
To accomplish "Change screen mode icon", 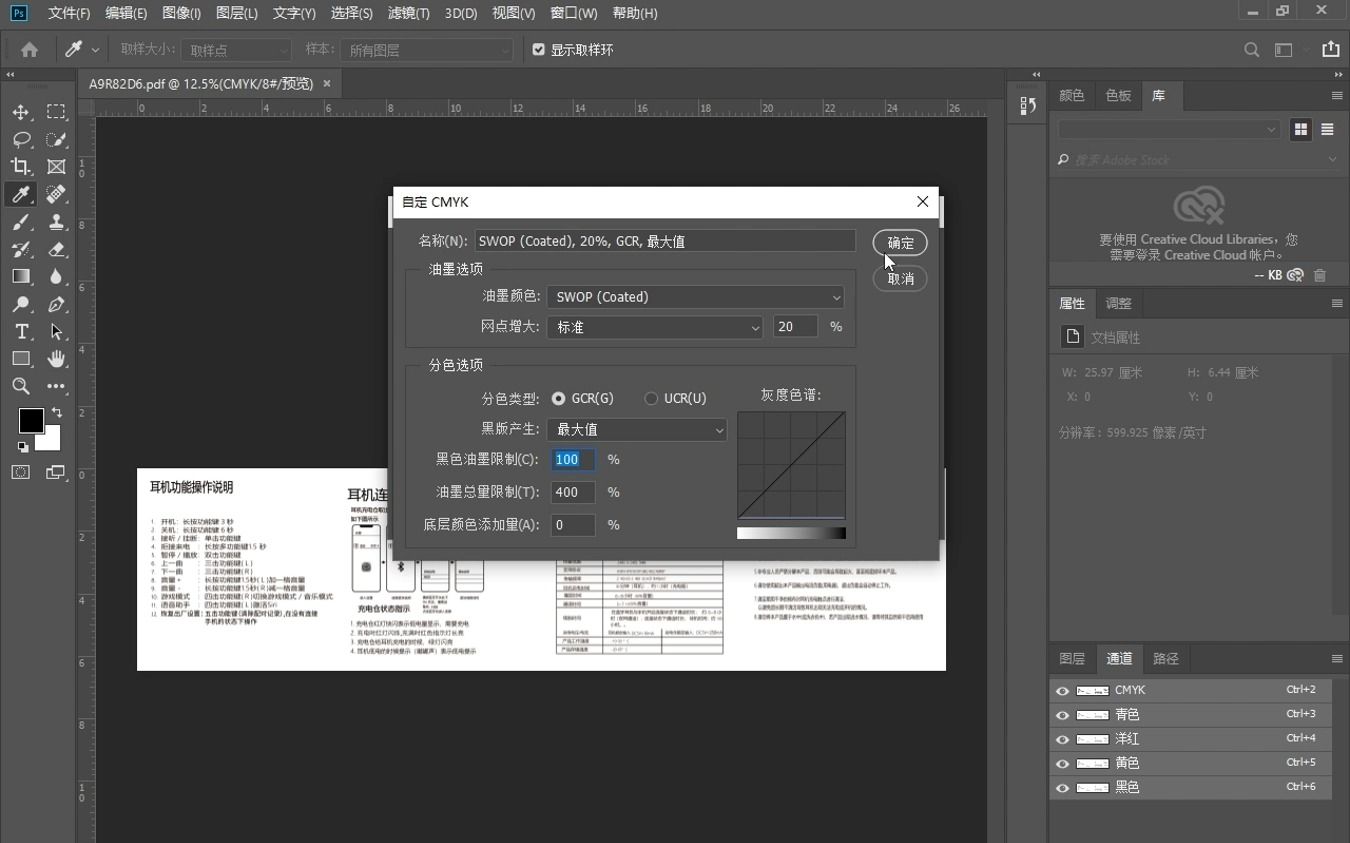I will [x=55, y=472].
